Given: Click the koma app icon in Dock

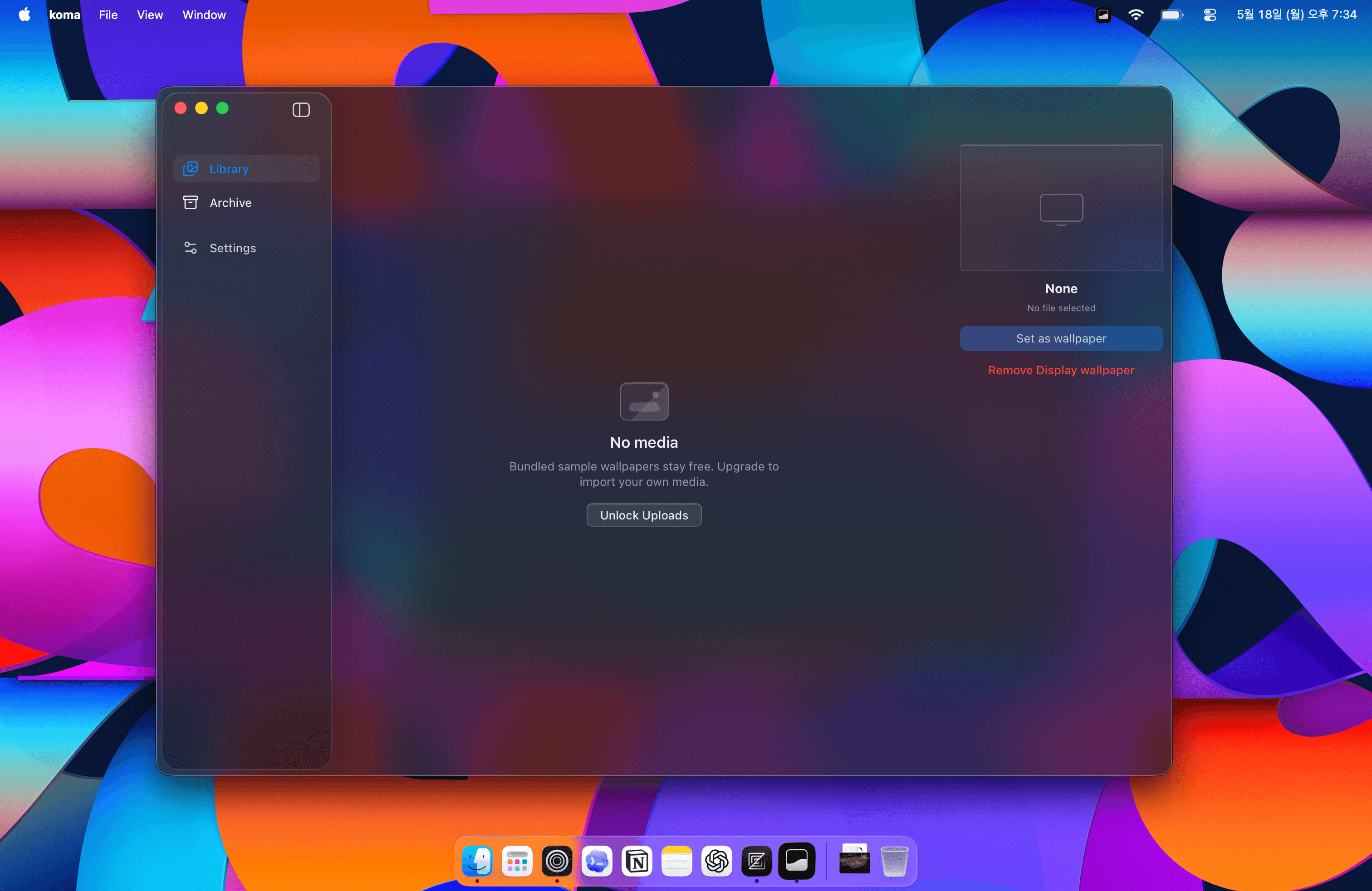Looking at the screenshot, I should click(x=797, y=861).
